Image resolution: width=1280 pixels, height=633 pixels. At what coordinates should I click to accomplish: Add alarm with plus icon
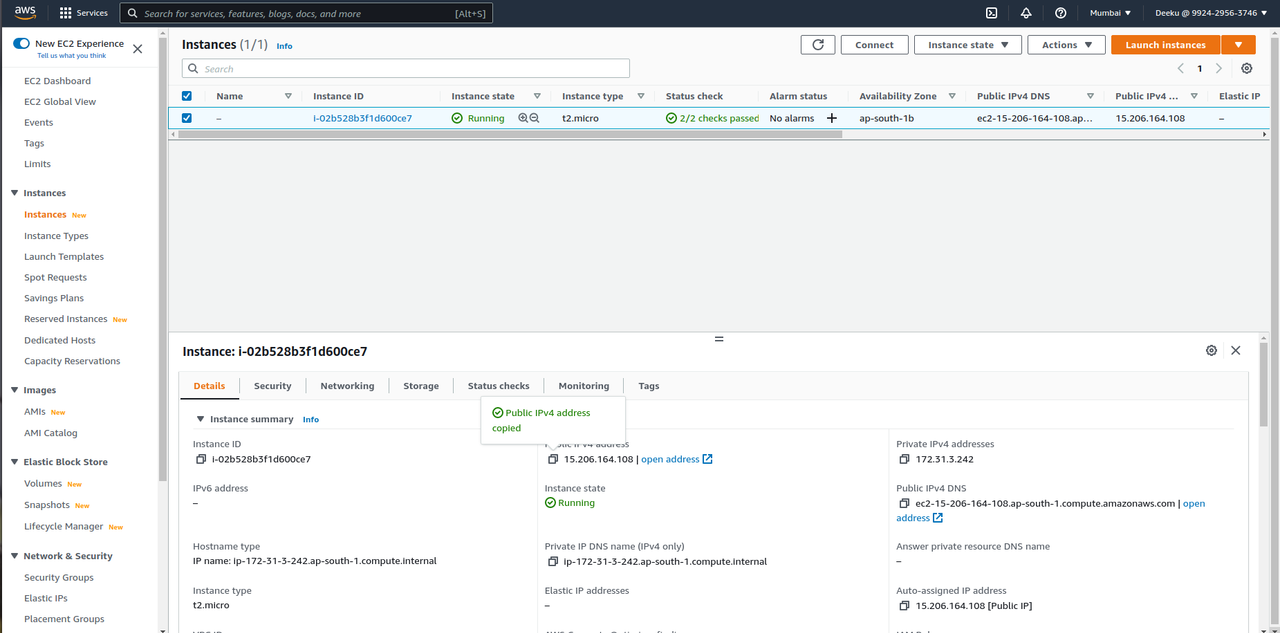[831, 118]
